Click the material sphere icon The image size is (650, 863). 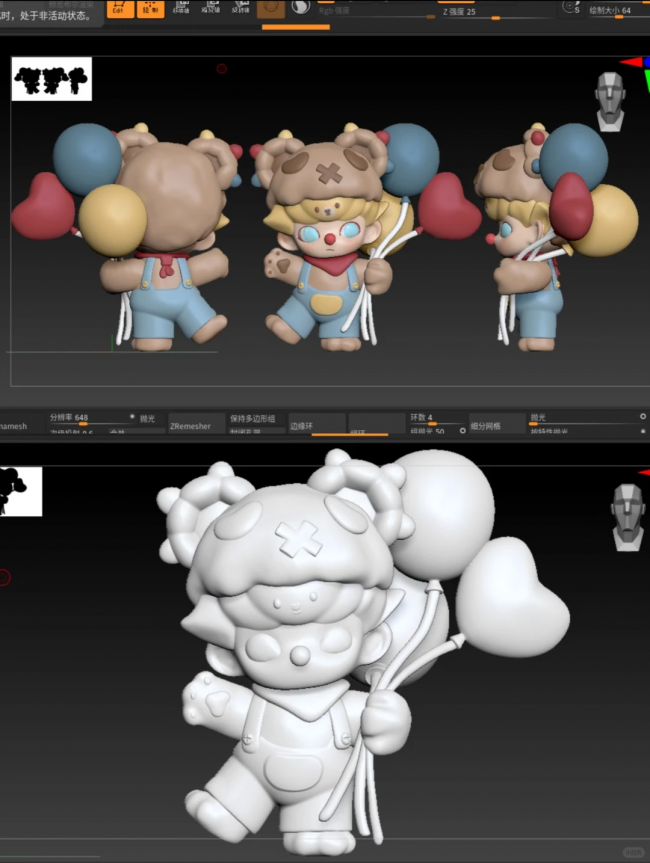(x=271, y=8)
